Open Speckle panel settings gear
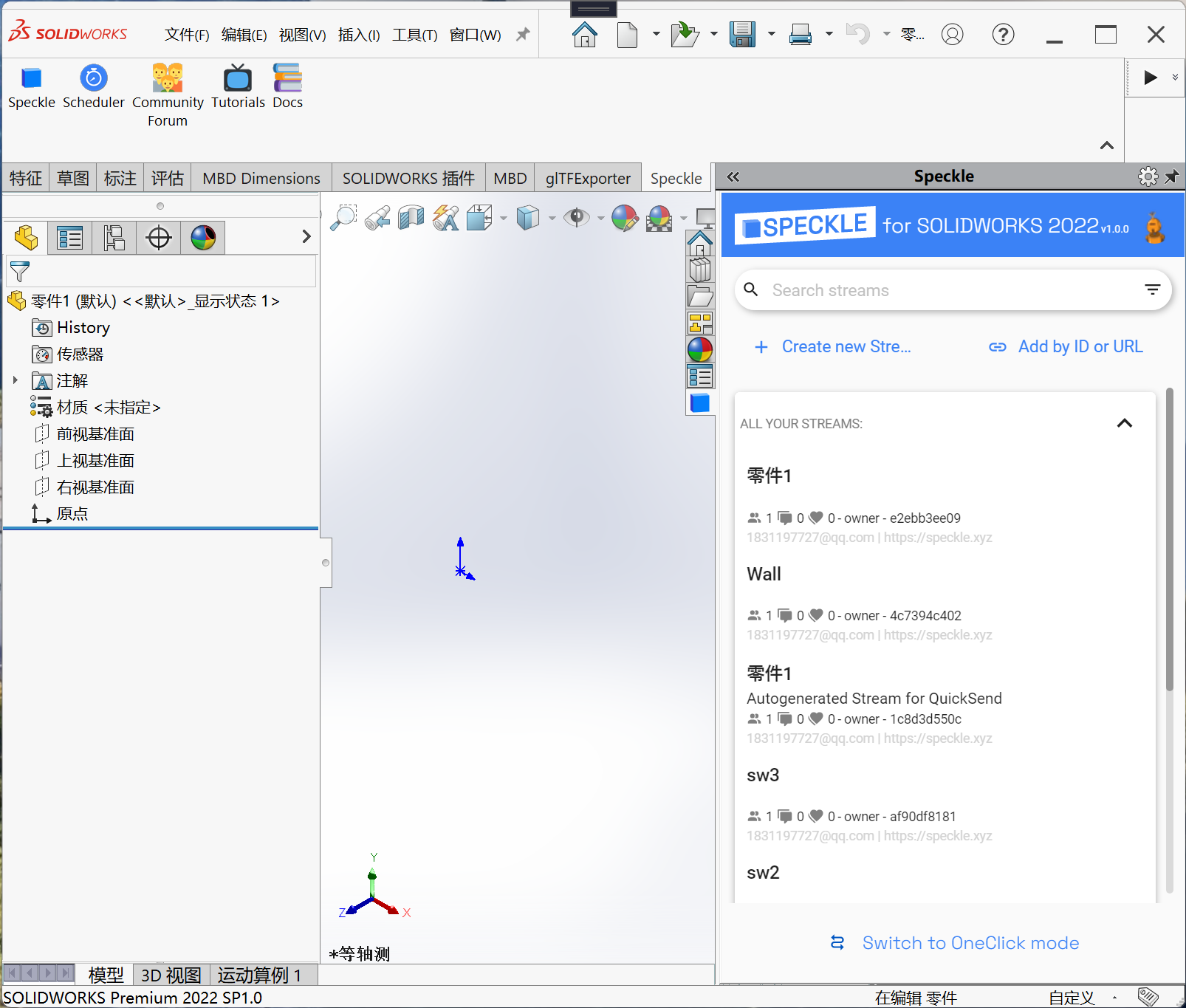The width and height of the screenshot is (1186, 1008). coord(1148,176)
